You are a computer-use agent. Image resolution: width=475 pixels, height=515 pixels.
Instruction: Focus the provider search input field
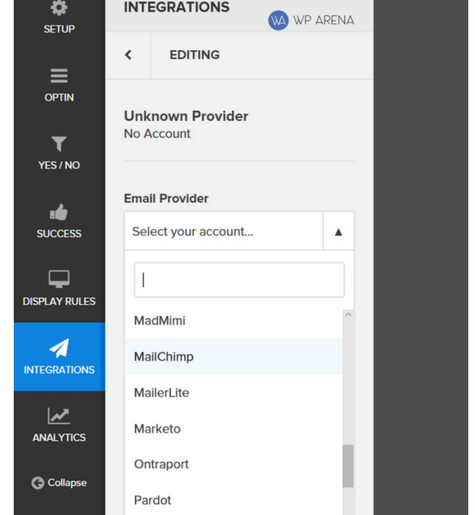tap(239, 280)
